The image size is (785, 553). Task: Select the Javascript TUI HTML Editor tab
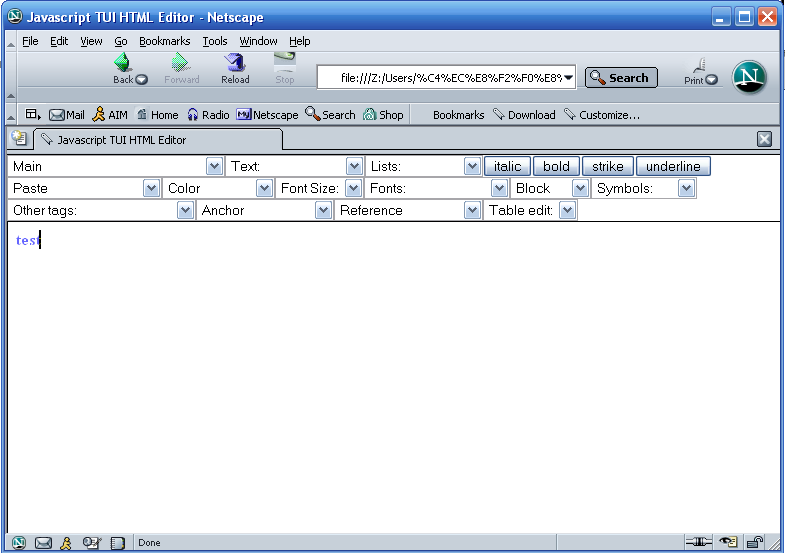click(x=158, y=140)
